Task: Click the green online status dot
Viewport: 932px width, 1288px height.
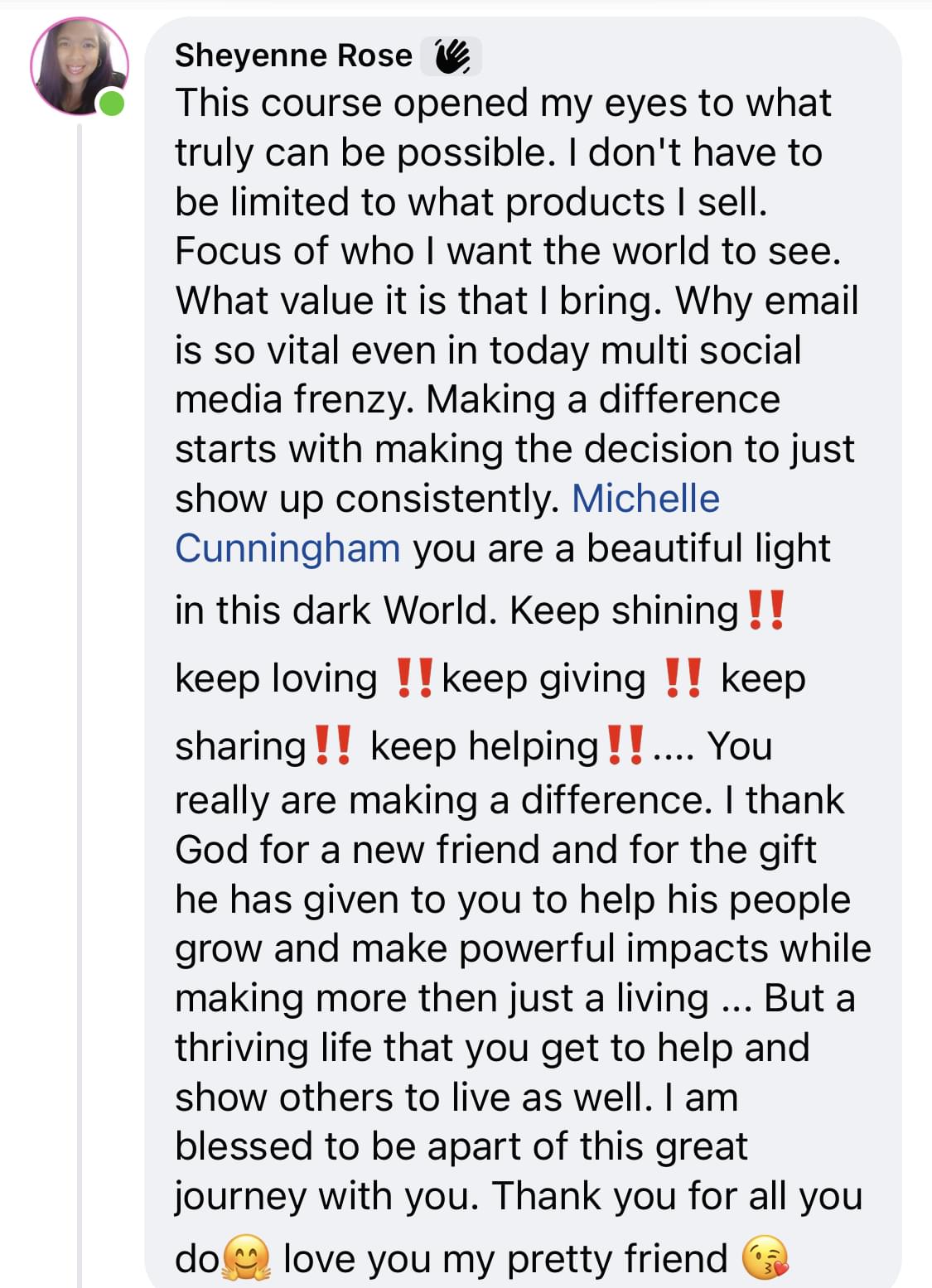Action: tap(111, 104)
